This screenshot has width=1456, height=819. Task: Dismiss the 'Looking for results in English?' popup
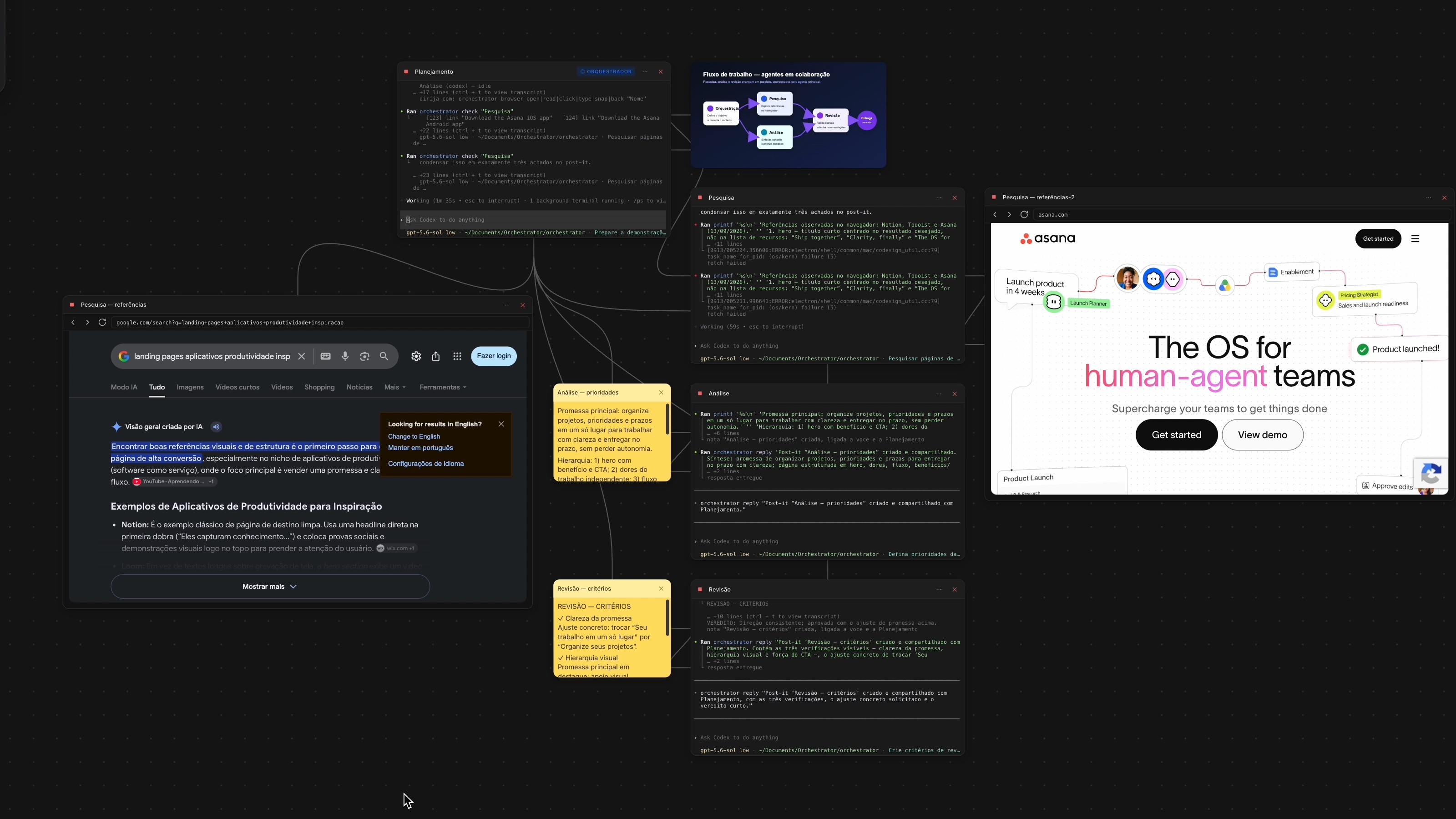coord(501,424)
